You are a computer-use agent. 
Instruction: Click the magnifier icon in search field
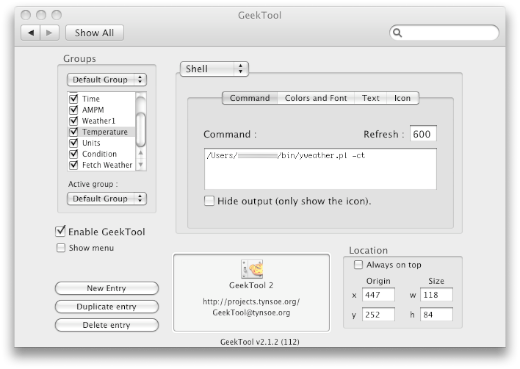click(x=397, y=33)
